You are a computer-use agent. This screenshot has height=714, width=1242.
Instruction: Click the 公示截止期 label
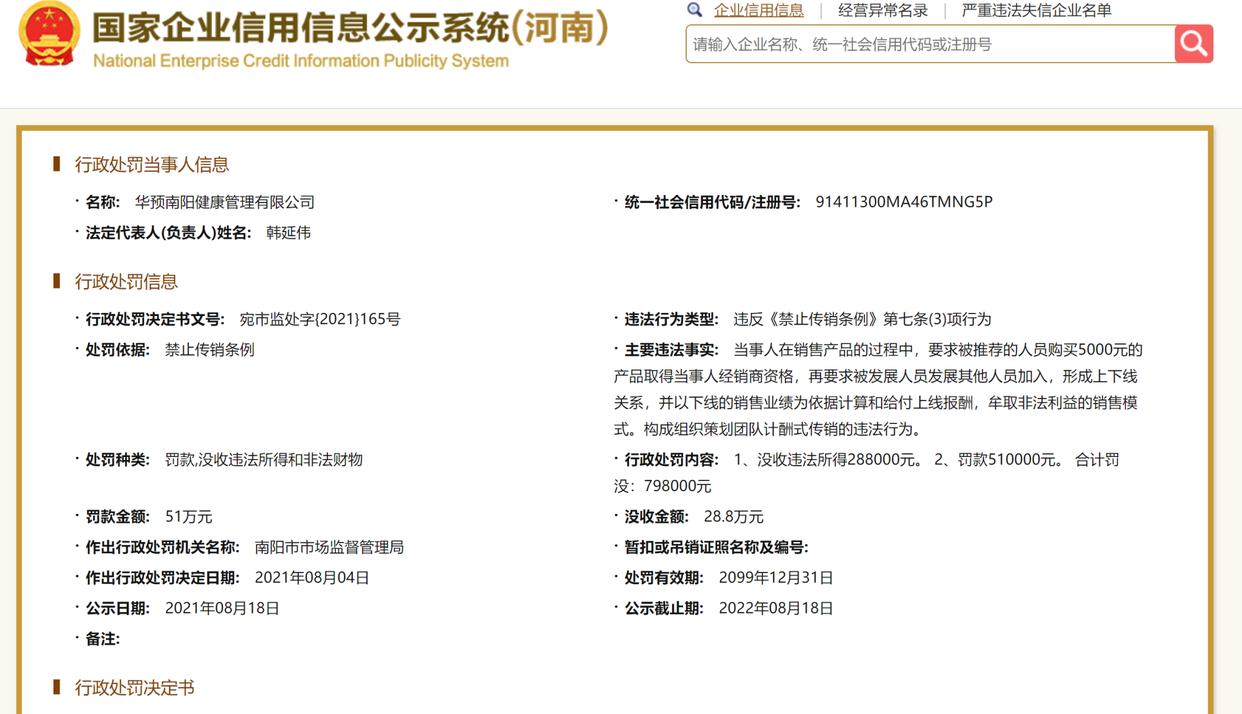(664, 608)
